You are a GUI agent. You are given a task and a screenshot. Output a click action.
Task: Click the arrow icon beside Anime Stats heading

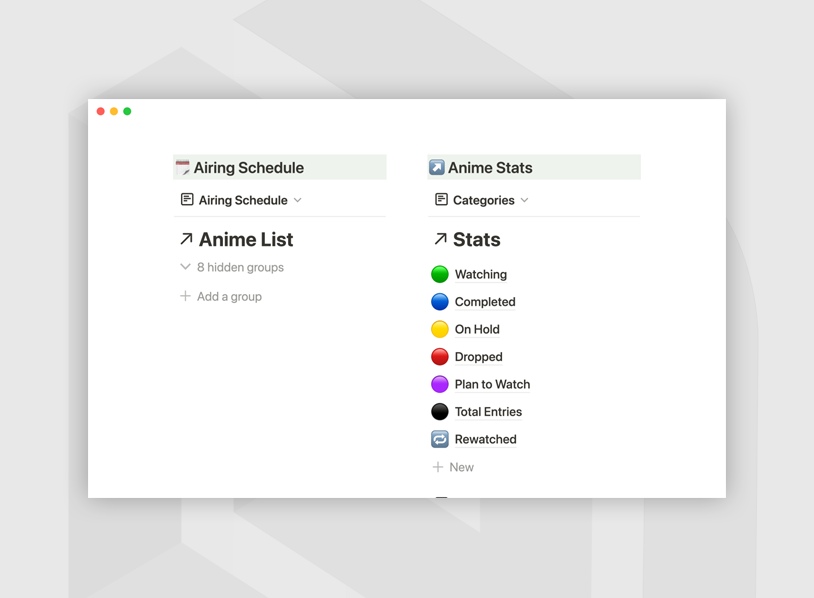click(437, 168)
